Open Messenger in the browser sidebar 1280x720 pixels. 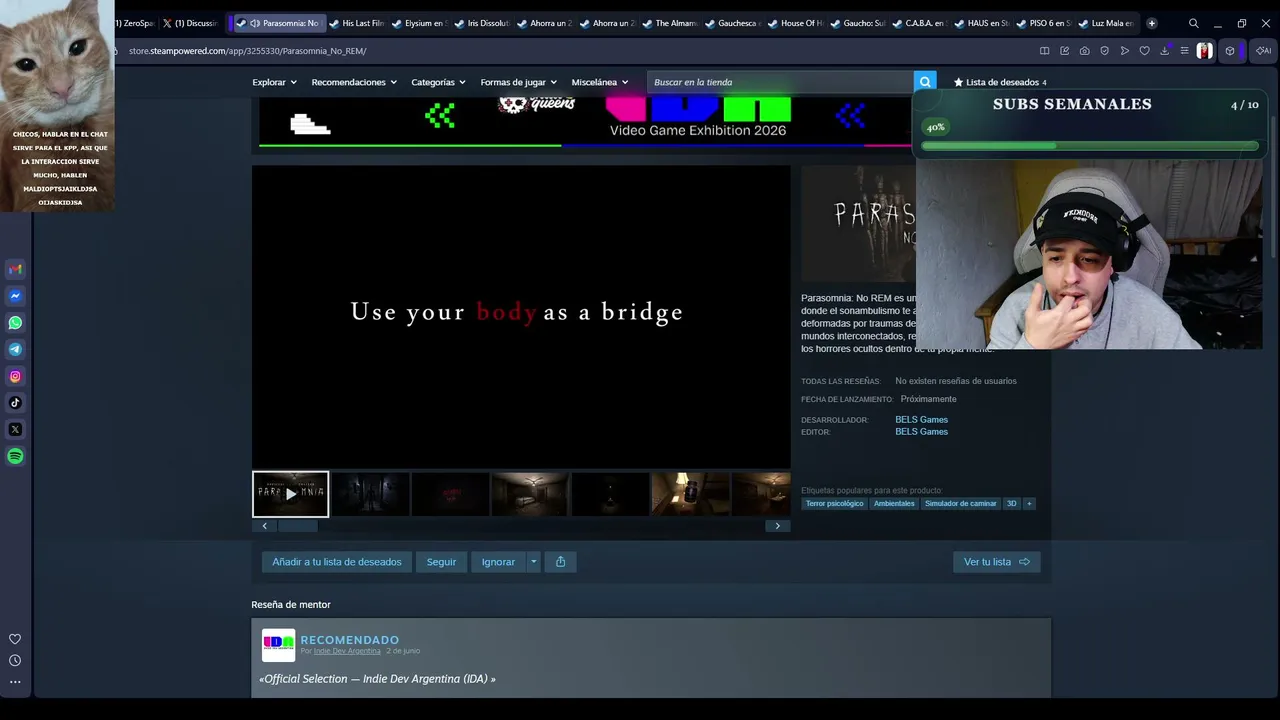(x=15, y=296)
